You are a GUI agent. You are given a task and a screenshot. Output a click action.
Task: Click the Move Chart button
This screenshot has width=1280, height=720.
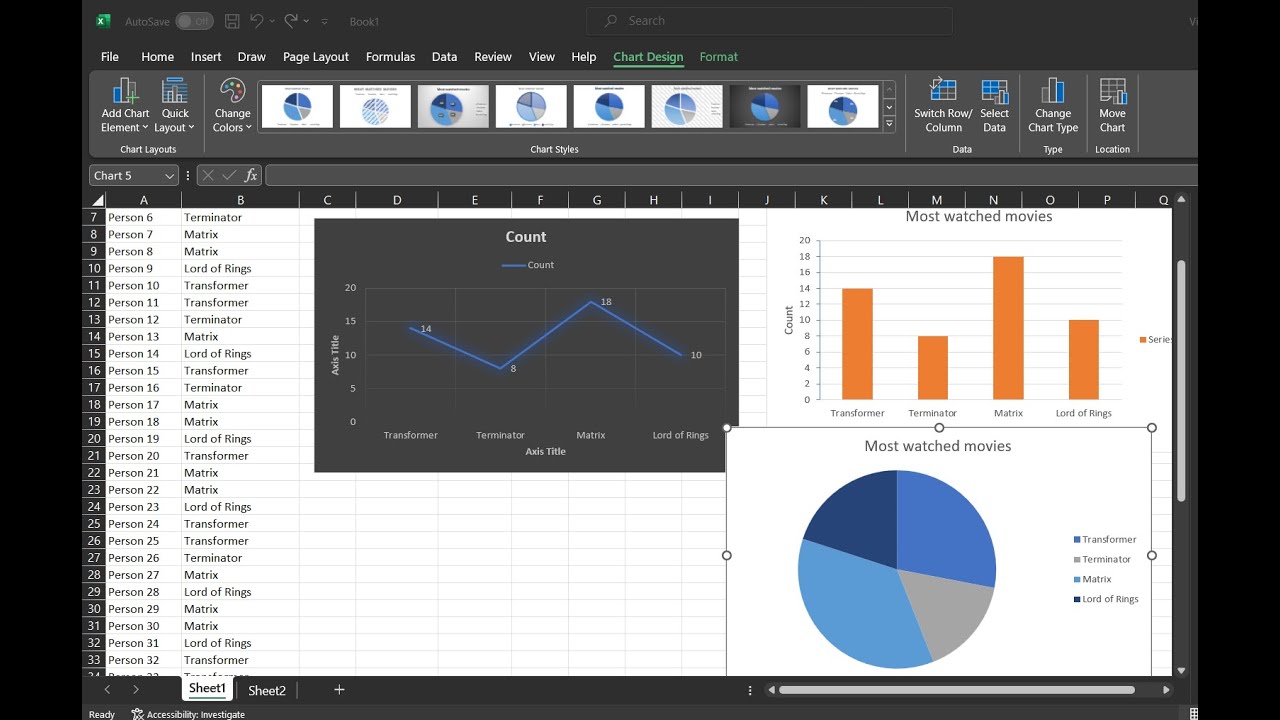pos(1112,105)
